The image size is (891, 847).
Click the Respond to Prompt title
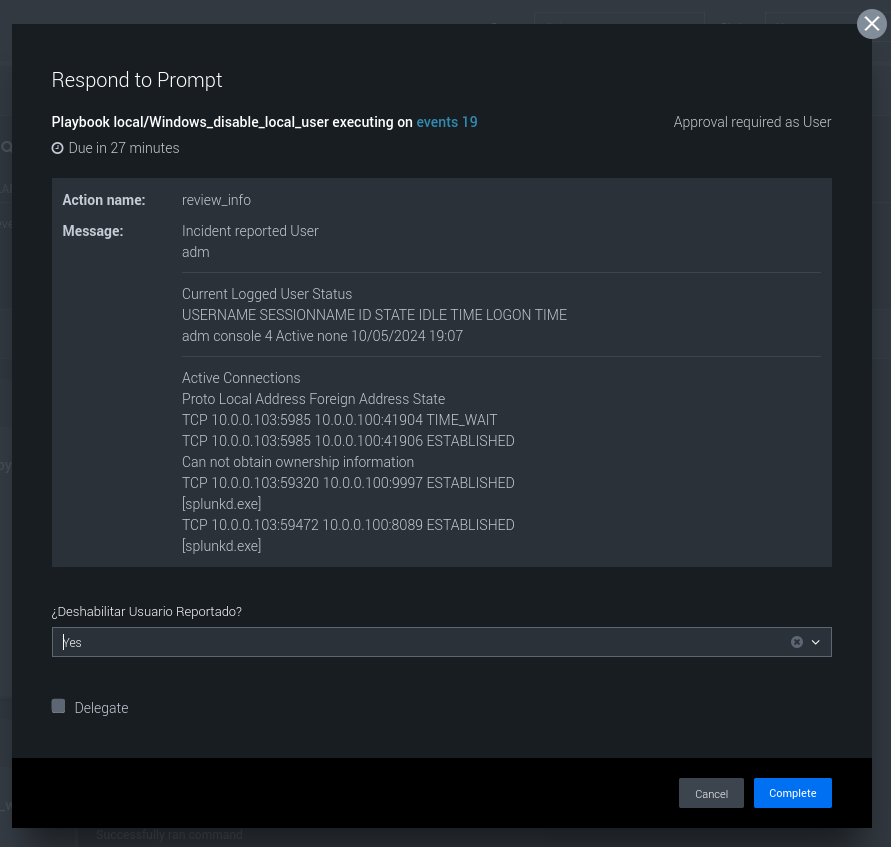(137, 80)
